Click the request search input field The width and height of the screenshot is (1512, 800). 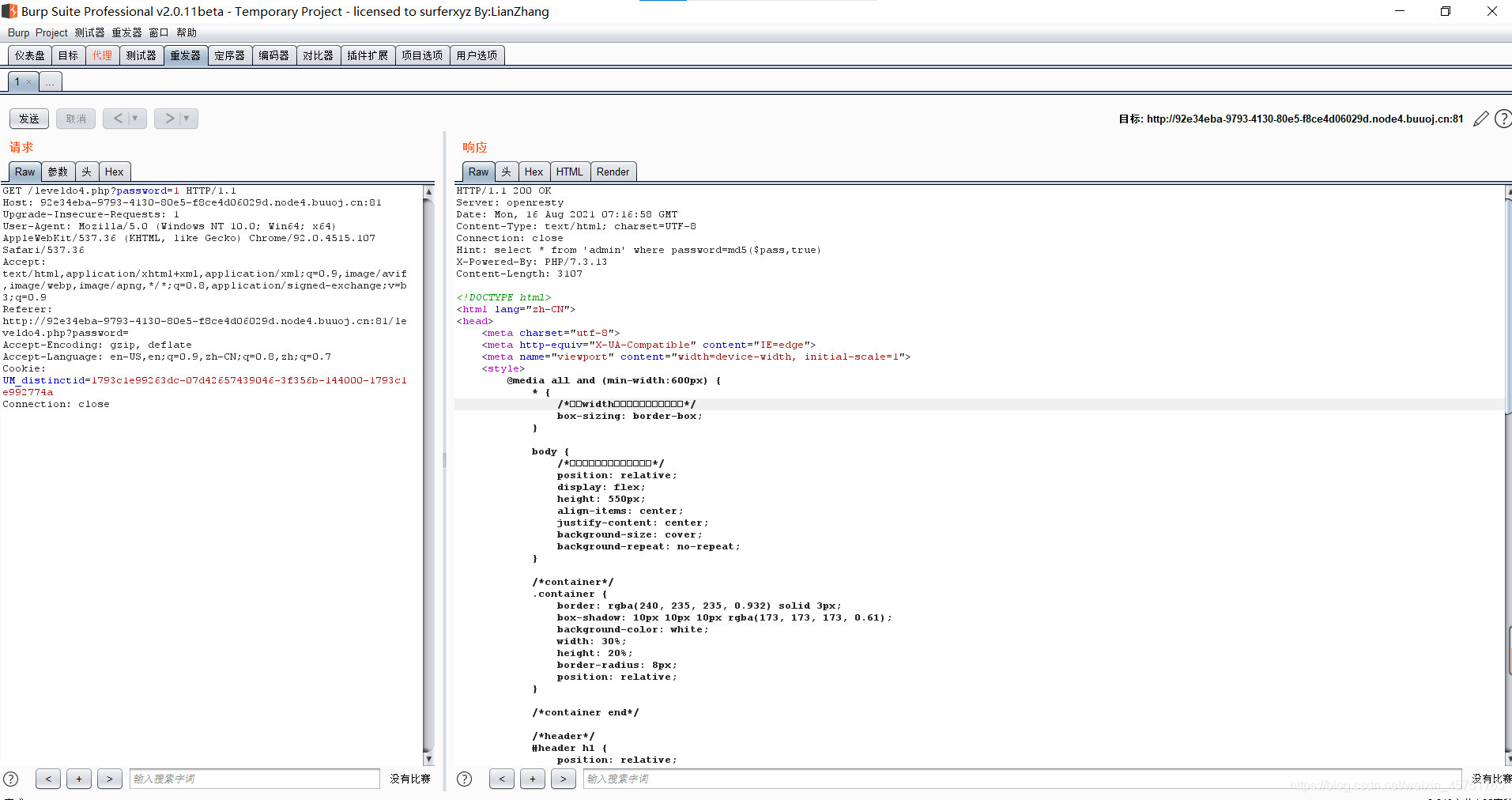pos(255,779)
